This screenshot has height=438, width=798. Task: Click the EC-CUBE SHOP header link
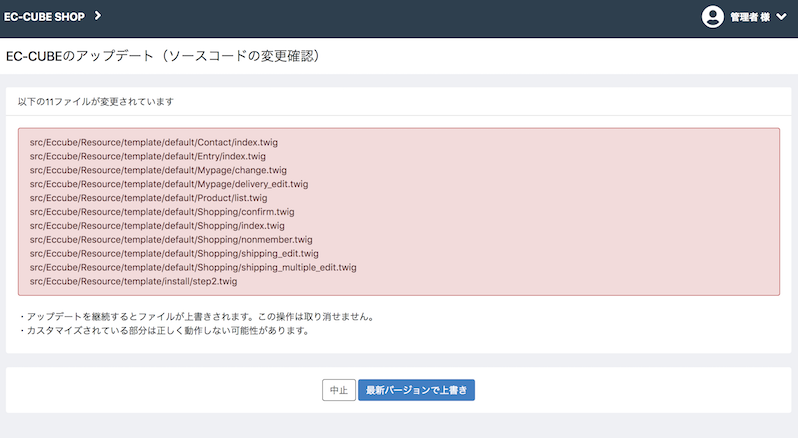click(44, 17)
